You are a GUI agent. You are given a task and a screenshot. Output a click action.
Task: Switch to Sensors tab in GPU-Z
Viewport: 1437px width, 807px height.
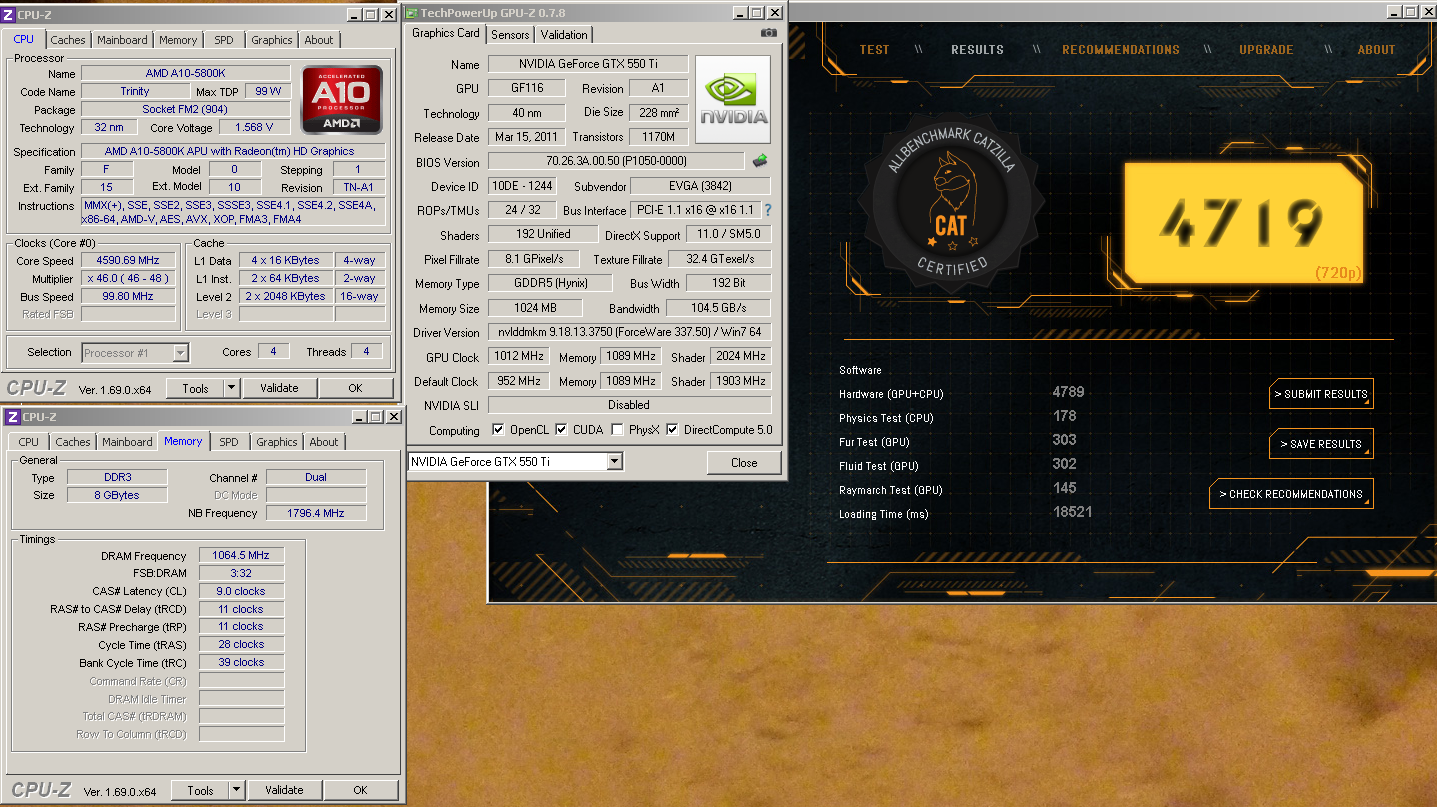pos(510,34)
